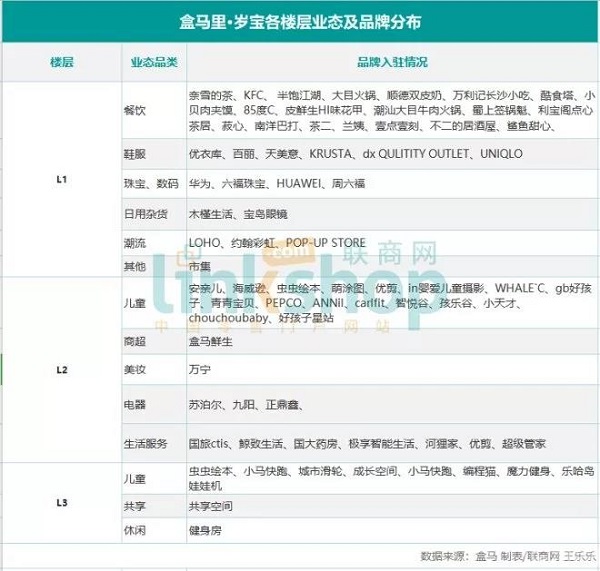Select the 品牌入驻情况 column header
The height and width of the screenshot is (571, 600).
click(x=393, y=62)
